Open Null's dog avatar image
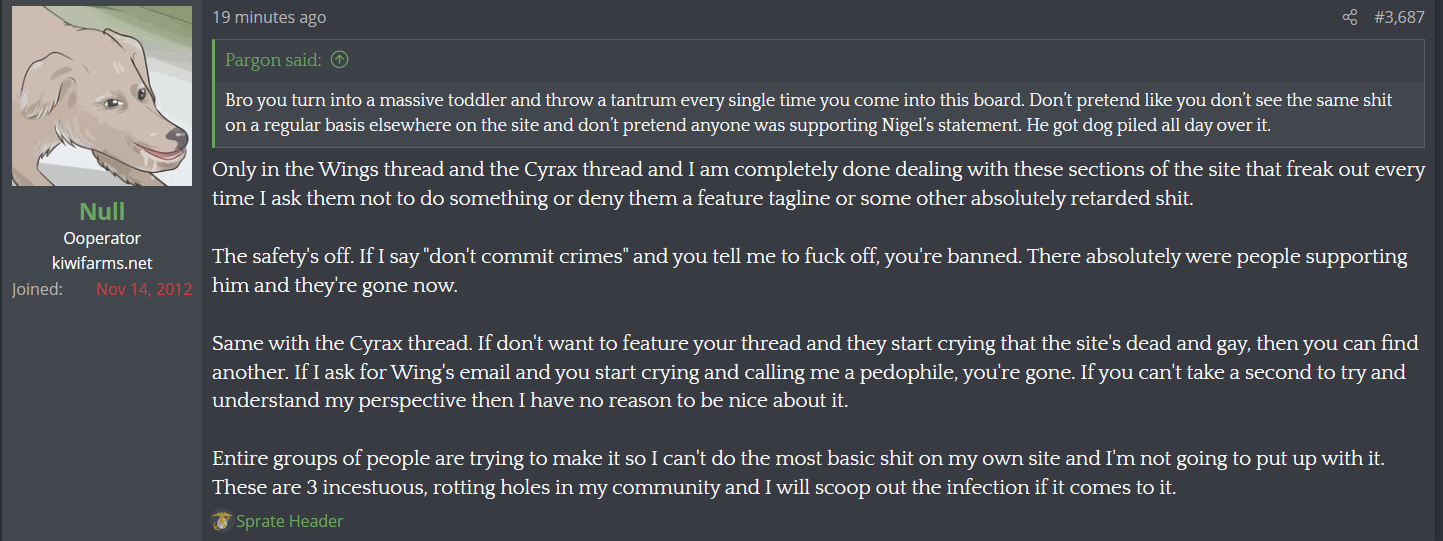Viewport: 1443px width, 541px height. [102, 96]
